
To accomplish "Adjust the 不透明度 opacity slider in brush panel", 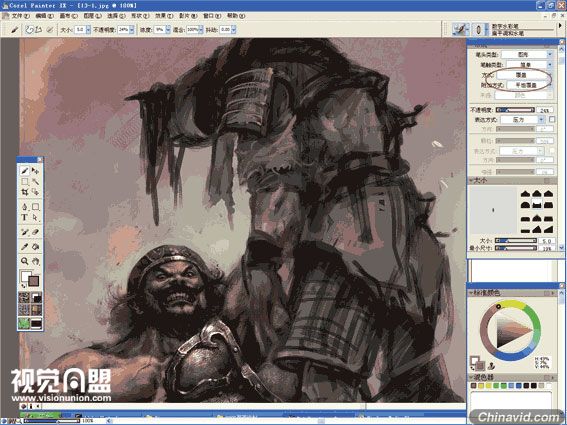I will point(515,110).
